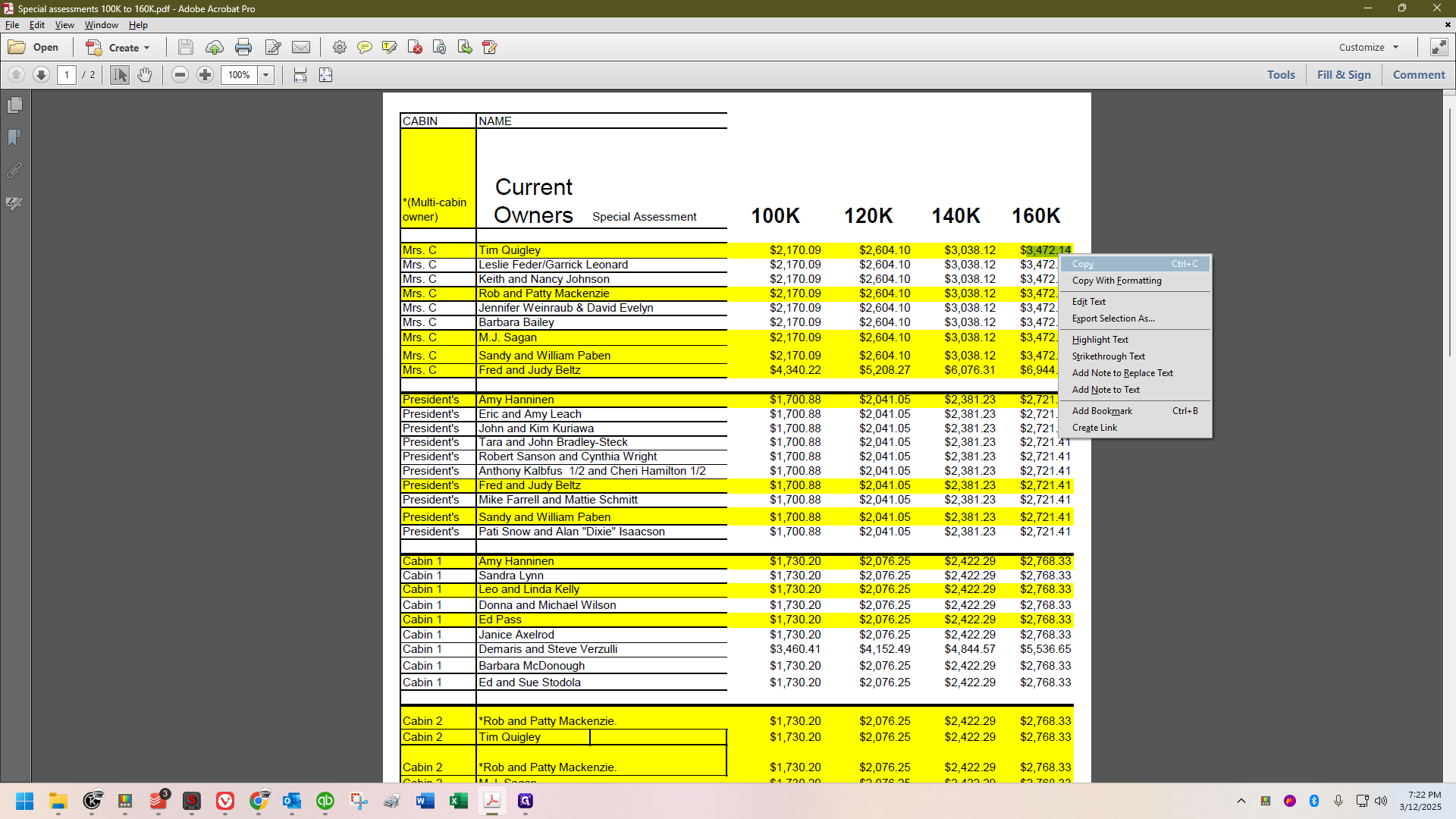The height and width of the screenshot is (819, 1456).
Task: Click the Save file floppy icon
Action: [x=185, y=47]
